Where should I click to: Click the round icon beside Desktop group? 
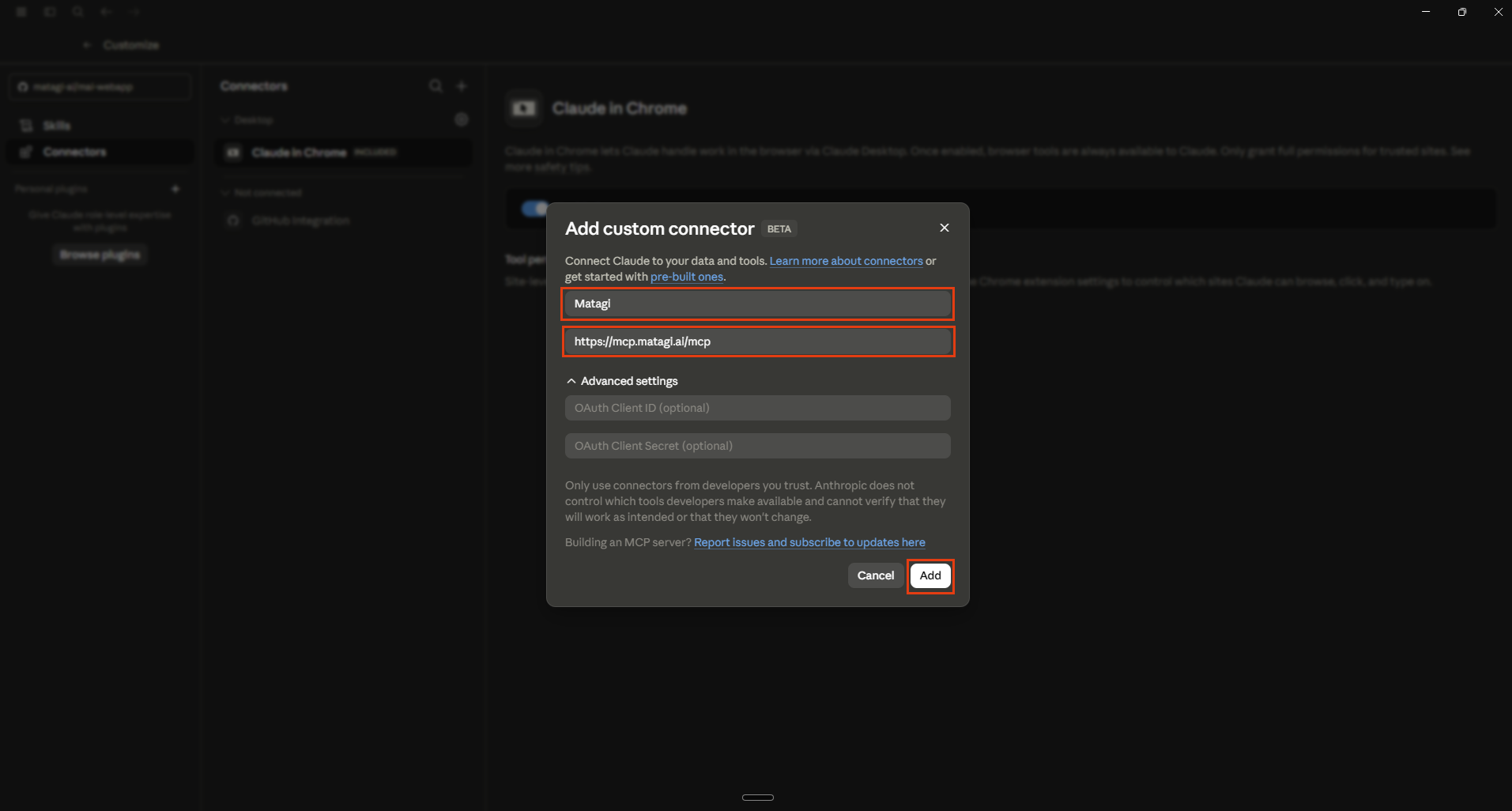pyautogui.click(x=462, y=119)
